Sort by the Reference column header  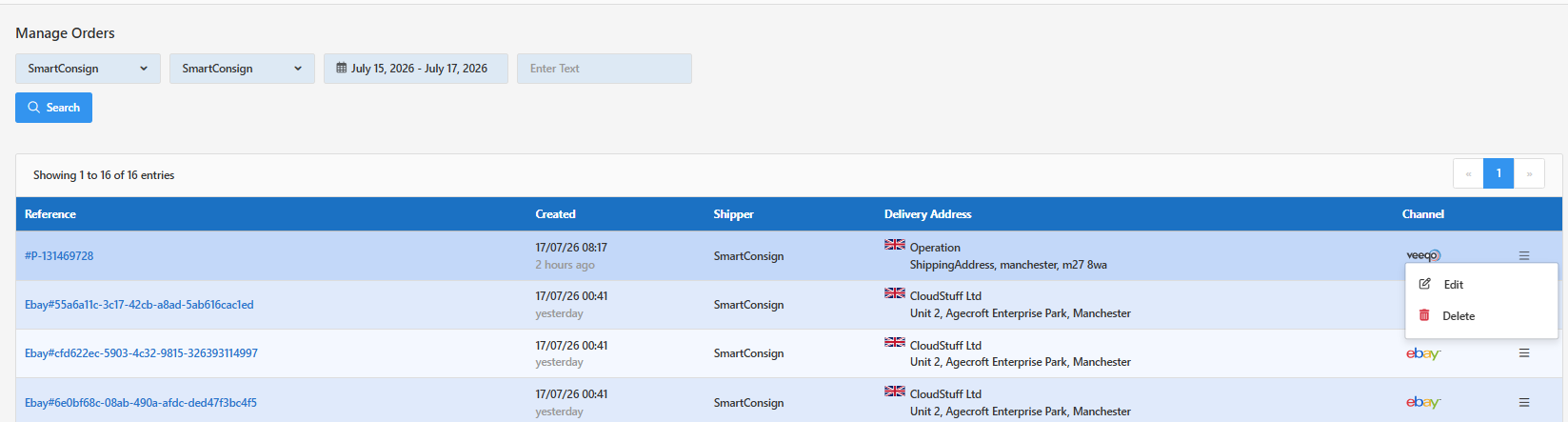pos(50,214)
